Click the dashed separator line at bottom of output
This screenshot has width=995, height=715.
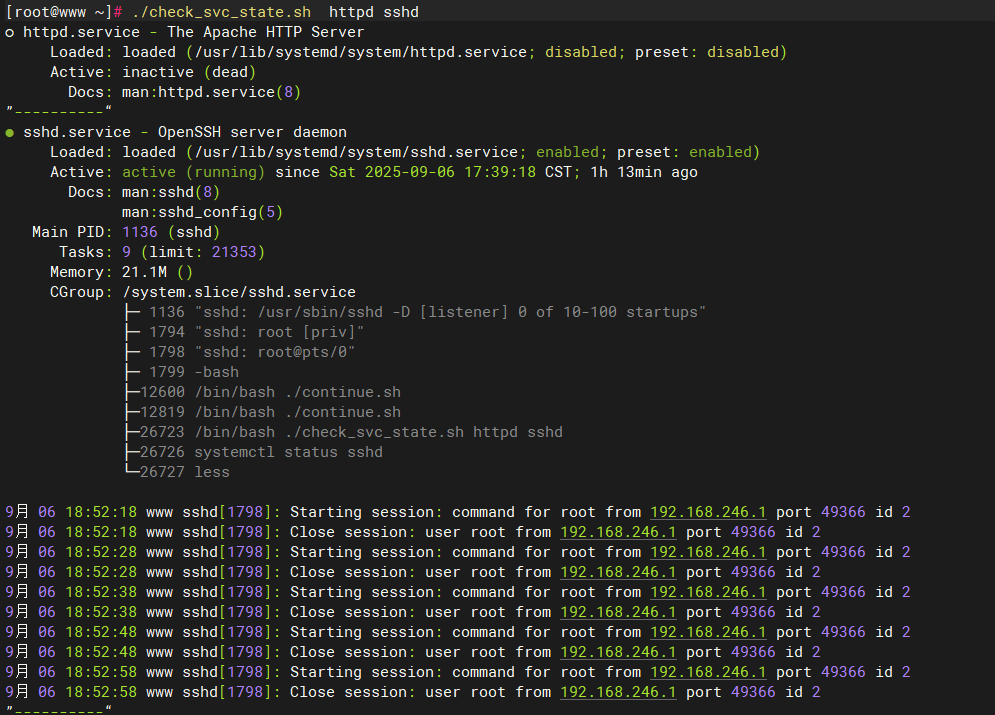click(59, 709)
